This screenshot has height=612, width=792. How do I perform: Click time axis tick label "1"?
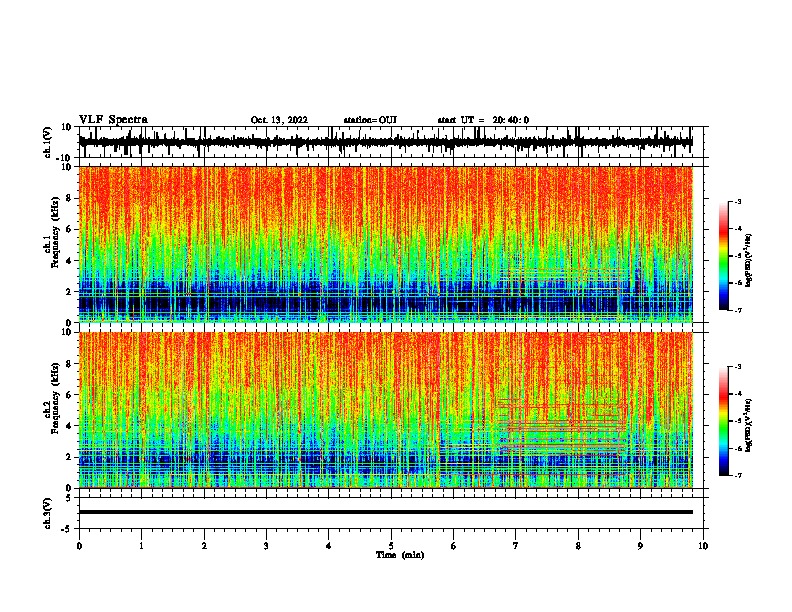pos(141,546)
